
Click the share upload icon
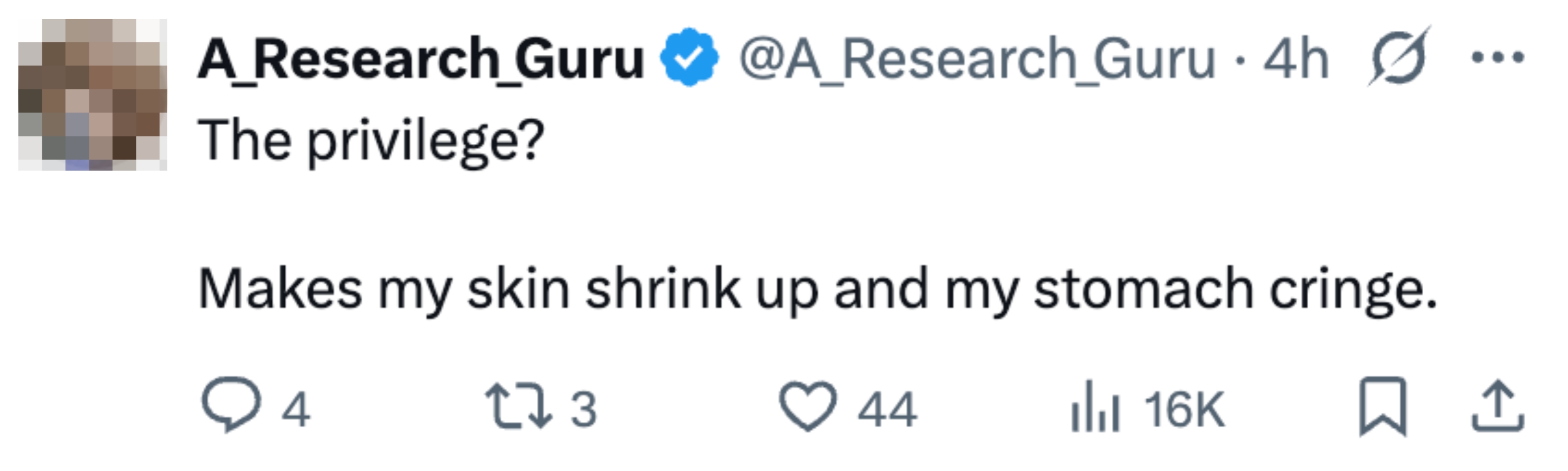tap(1498, 406)
